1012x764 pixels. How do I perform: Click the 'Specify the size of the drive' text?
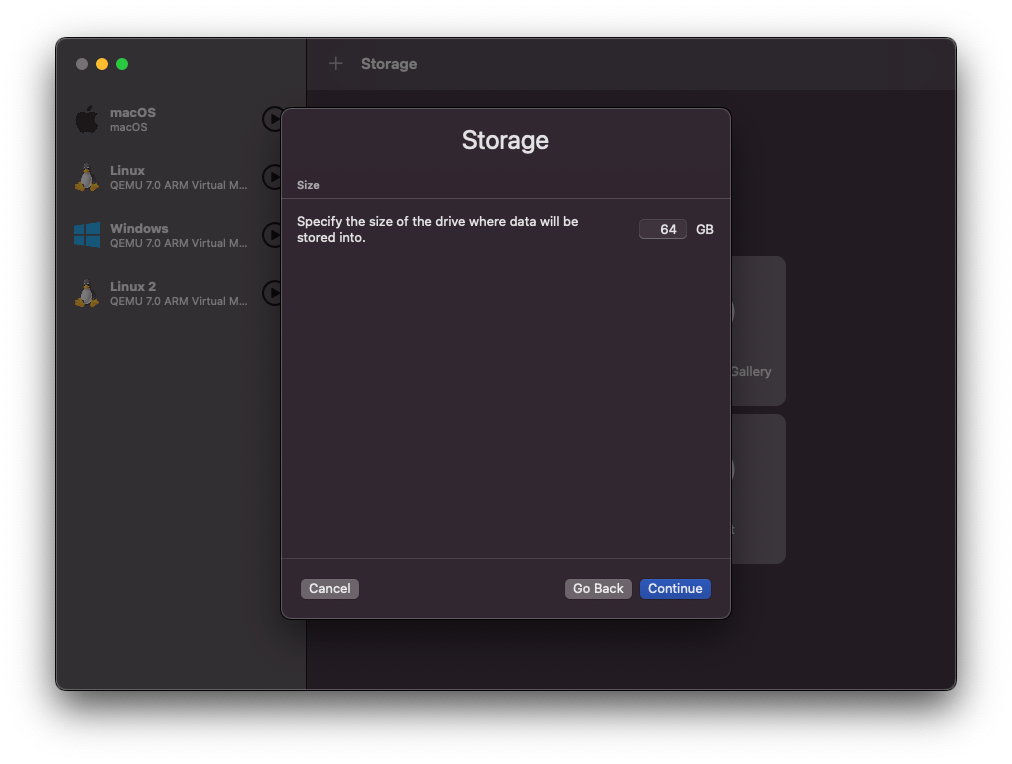click(438, 229)
